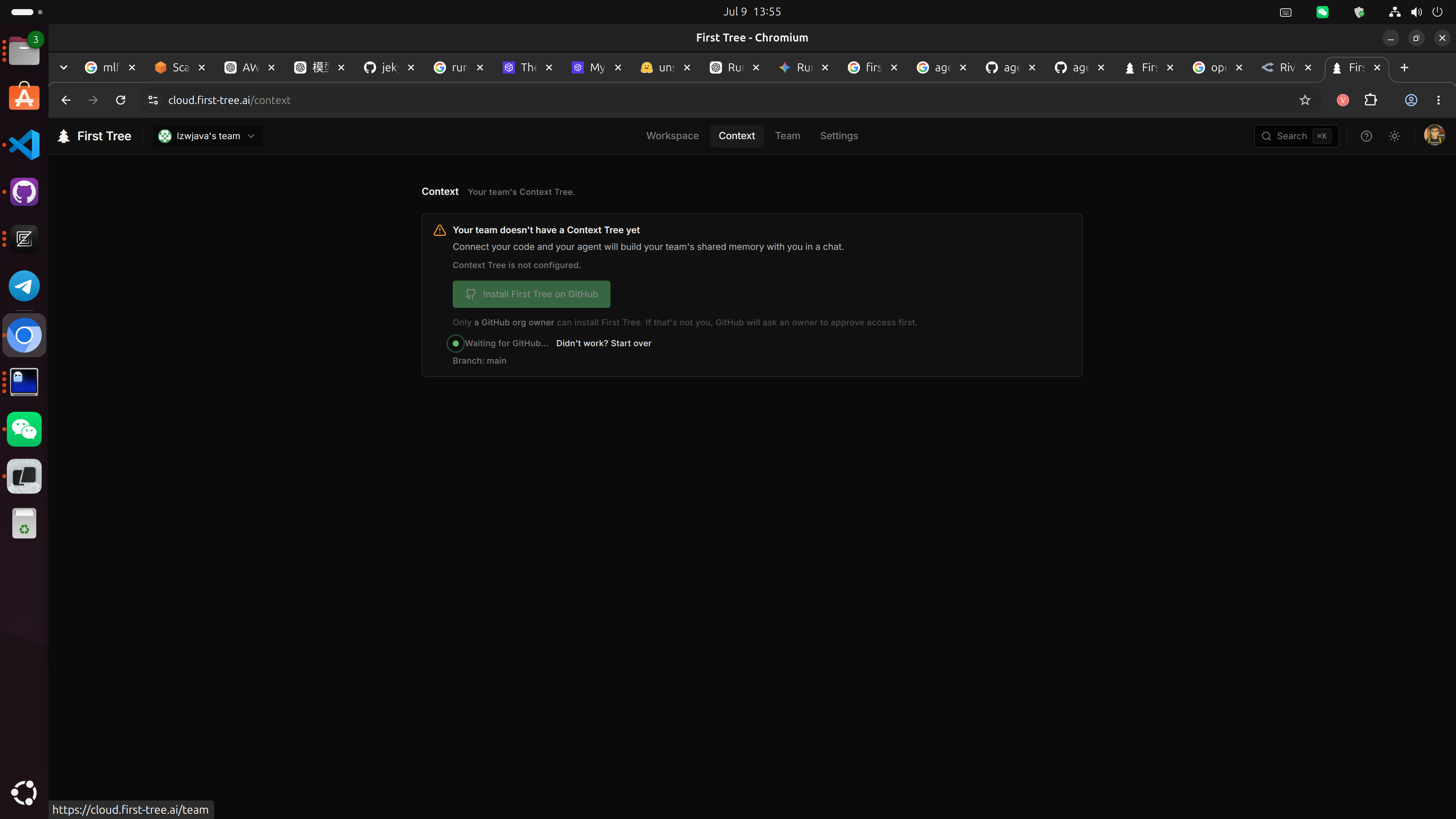Click Install First Tree on GitHub button
1456x819 pixels.
531,294
